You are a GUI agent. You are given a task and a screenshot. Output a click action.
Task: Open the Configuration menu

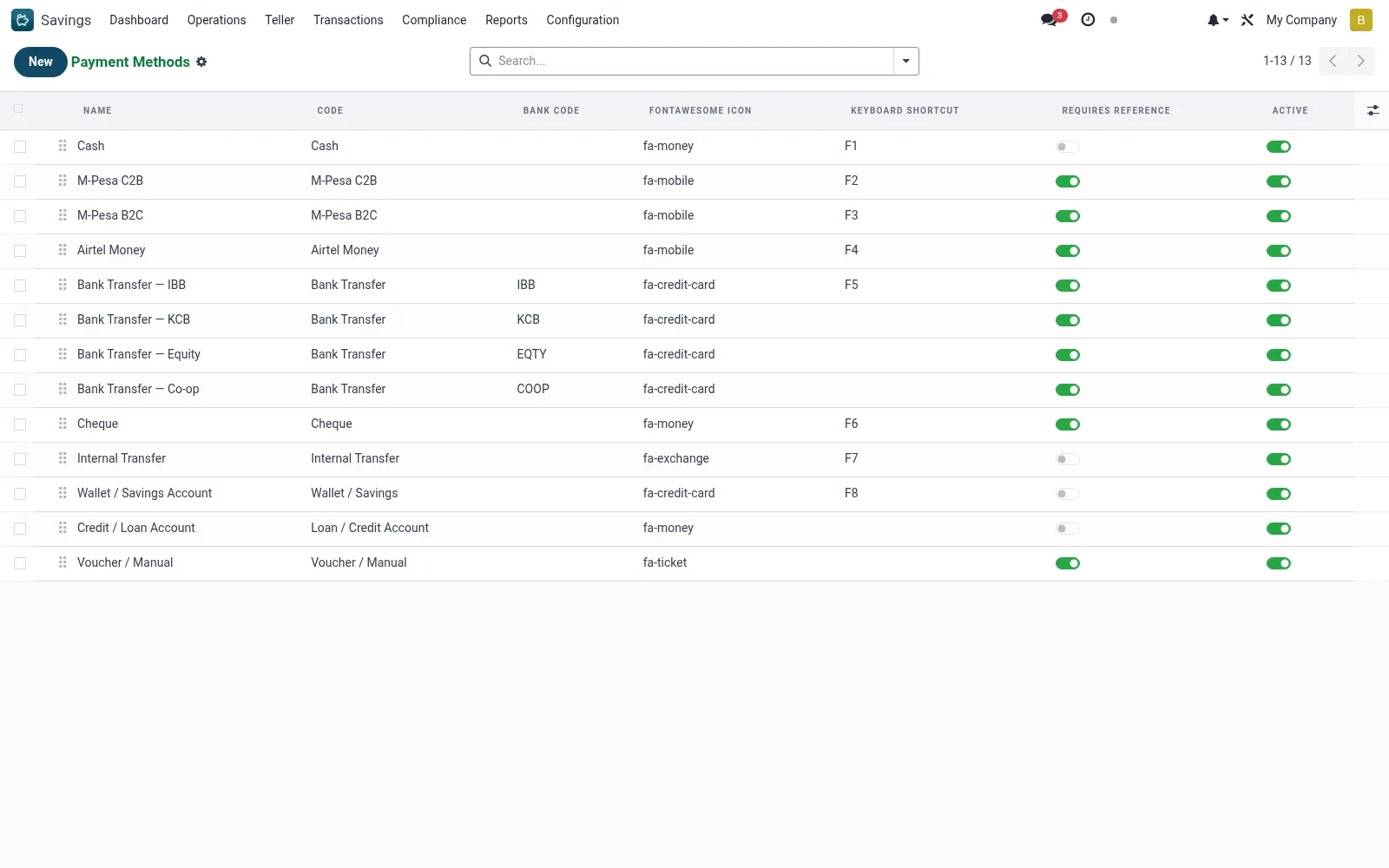583,20
